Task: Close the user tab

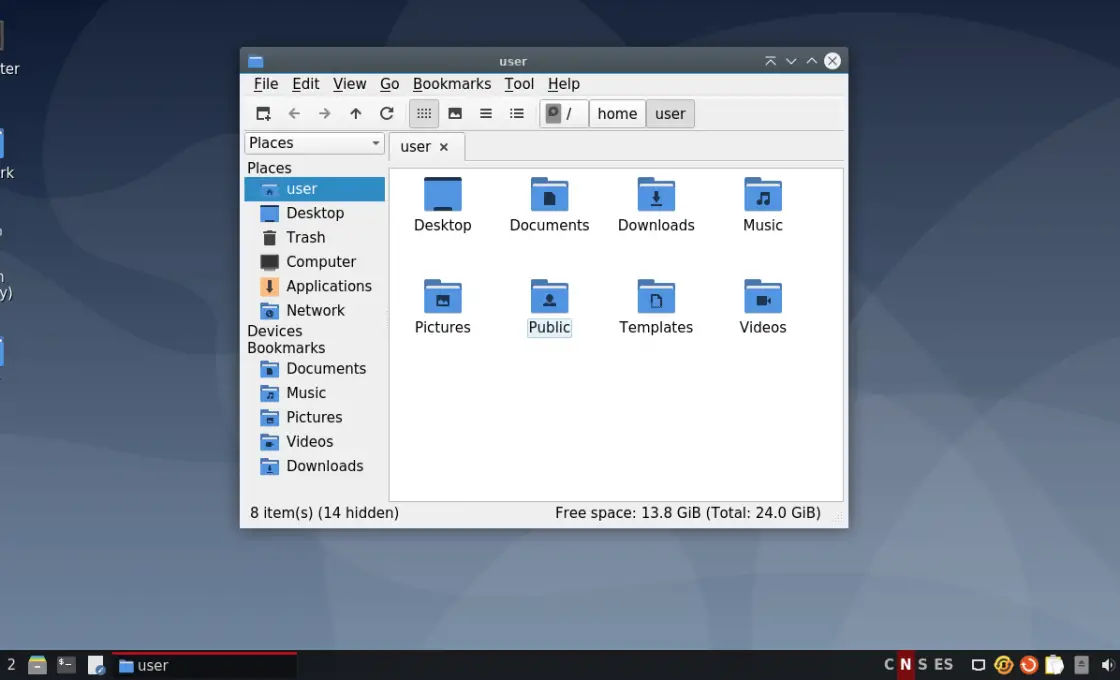Action: pos(444,147)
